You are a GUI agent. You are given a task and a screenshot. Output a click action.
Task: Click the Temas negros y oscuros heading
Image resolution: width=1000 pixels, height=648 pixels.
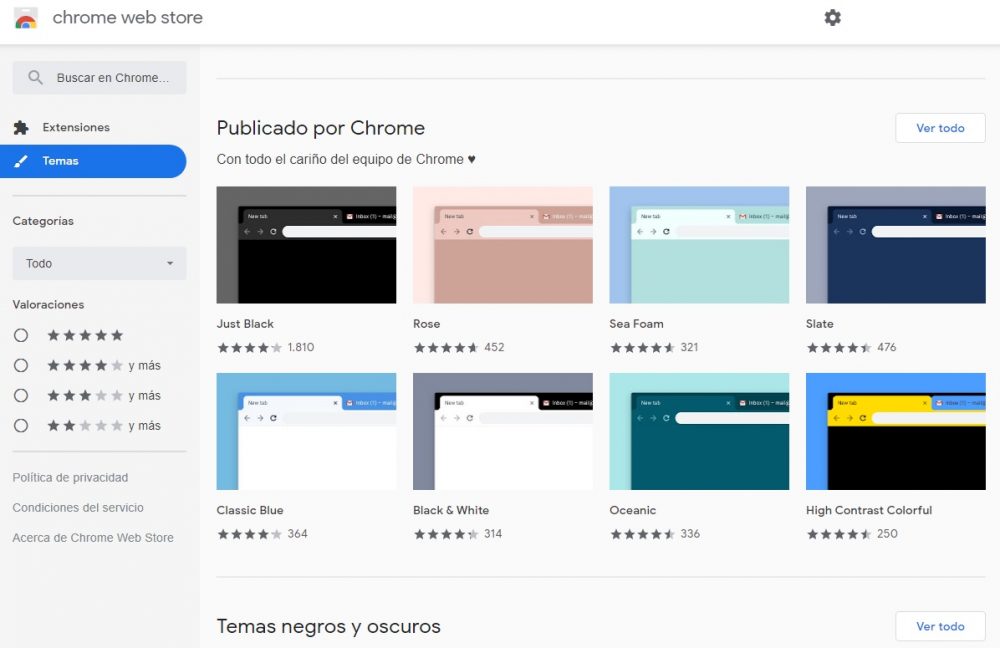coord(328,626)
